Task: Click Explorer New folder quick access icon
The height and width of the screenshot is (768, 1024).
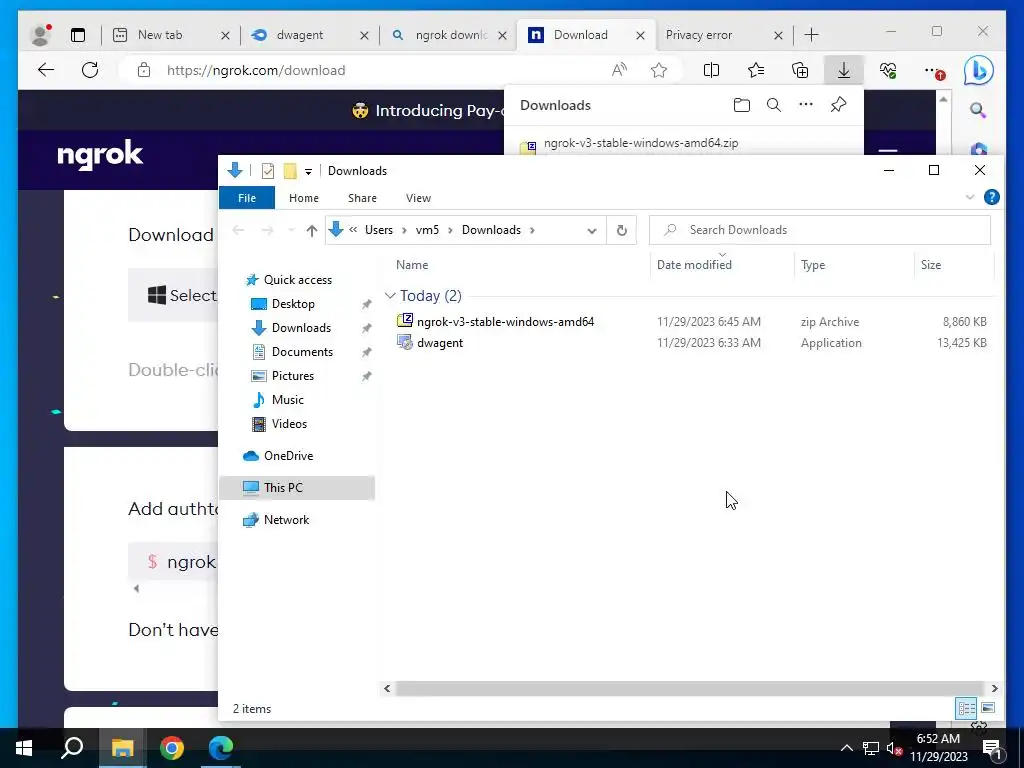Action: click(290, 171)
